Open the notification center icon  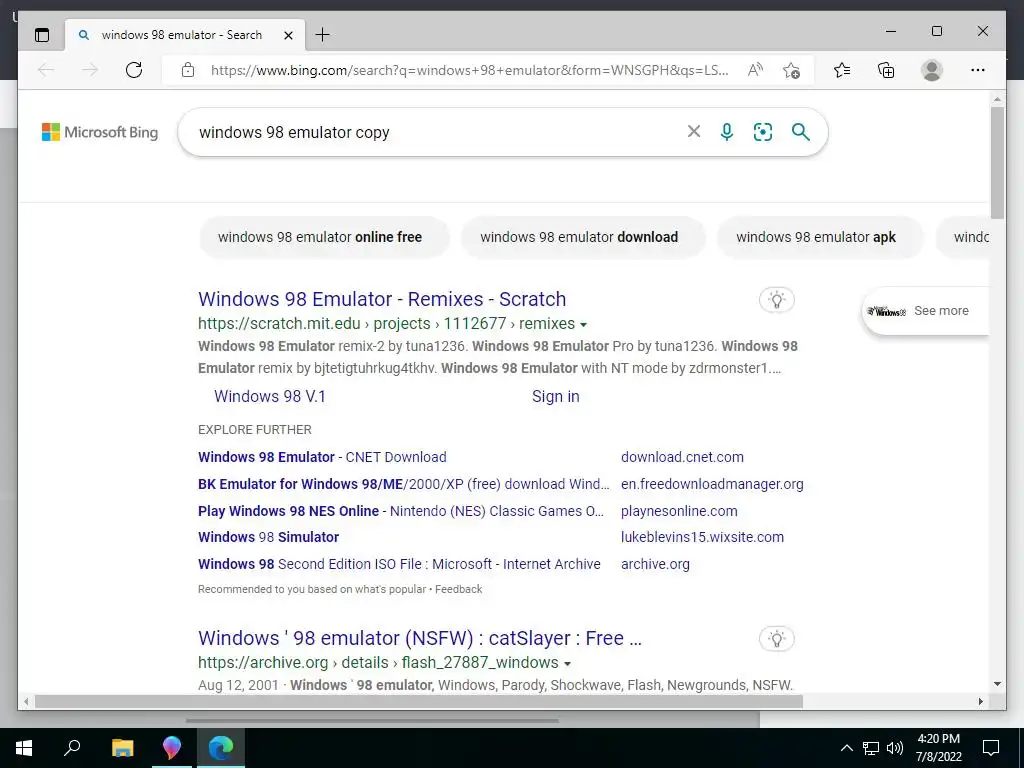coord(991,748)
